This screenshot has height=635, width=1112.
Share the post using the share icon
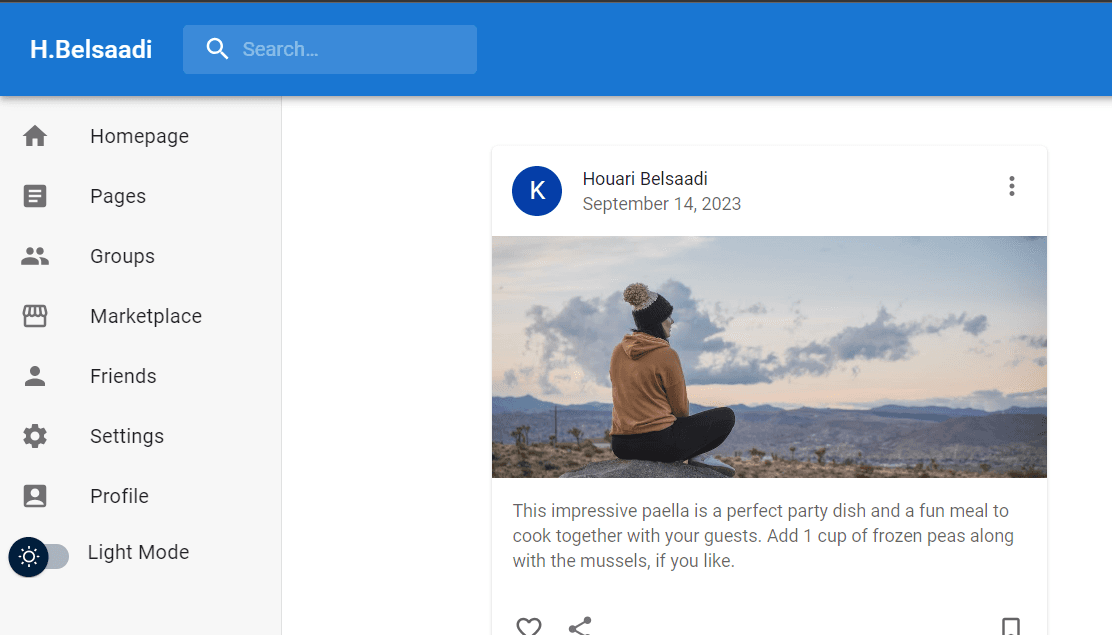point(580,626)
